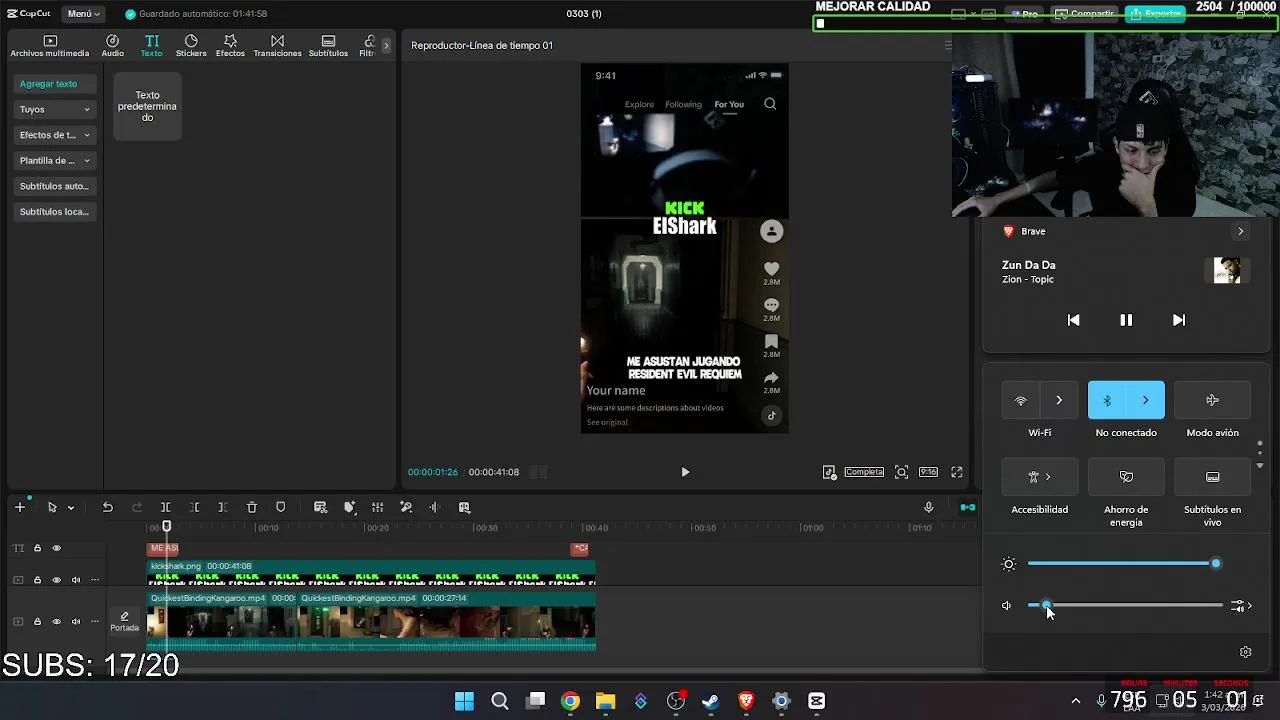Open the music check icon in player

point(829,472)
